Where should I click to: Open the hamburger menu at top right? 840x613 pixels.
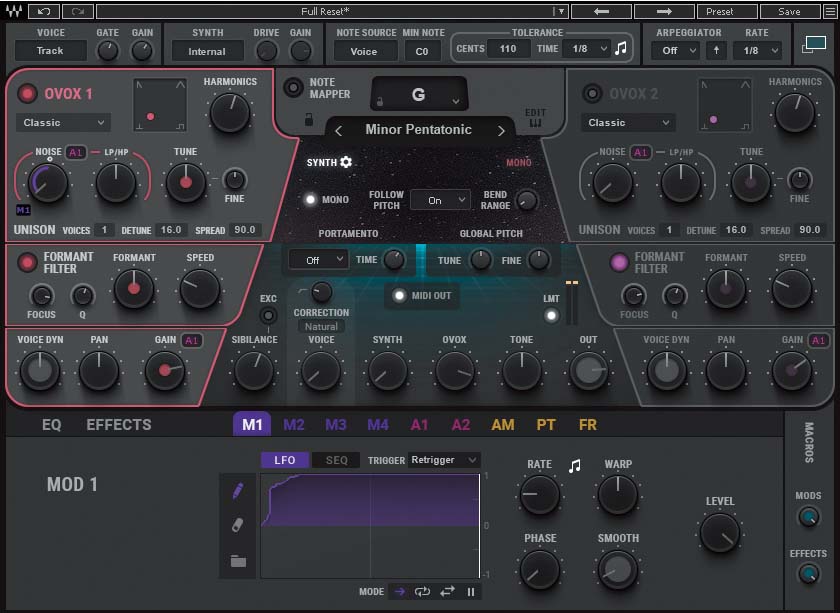click(829, 11)
